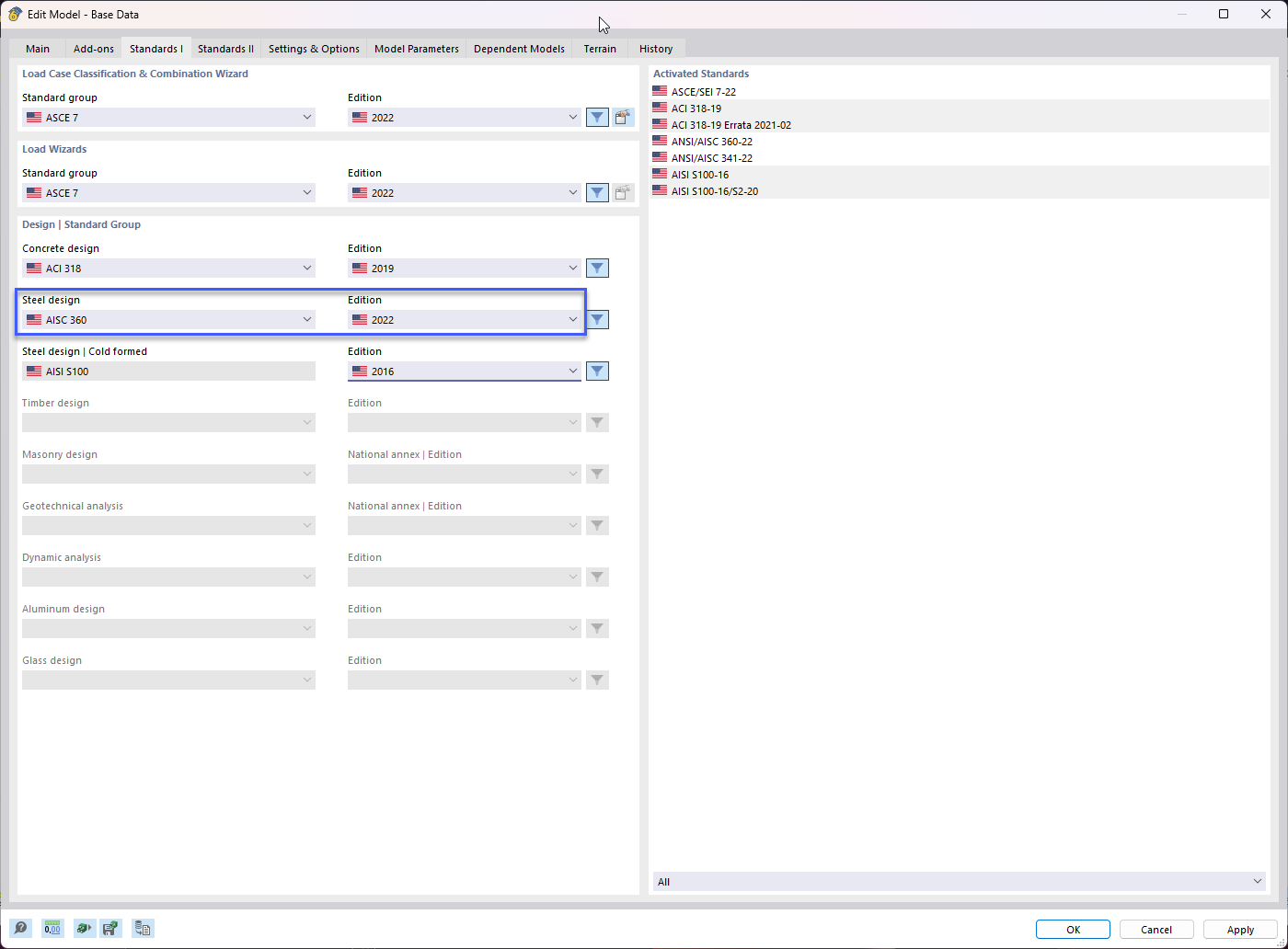Select AISI S100-16/S2-20 entry
This screenshot has height=949, width=1288.
[x=960, y=190]
